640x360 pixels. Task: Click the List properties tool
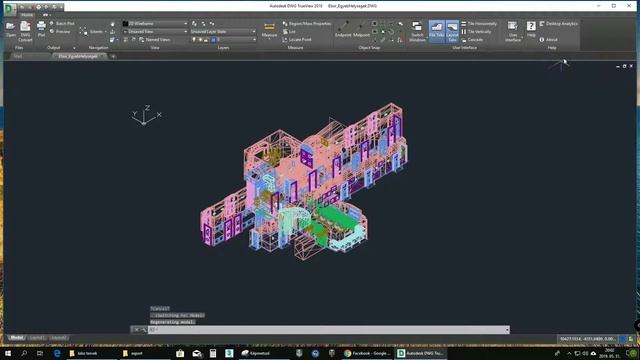tap(289, 31)
